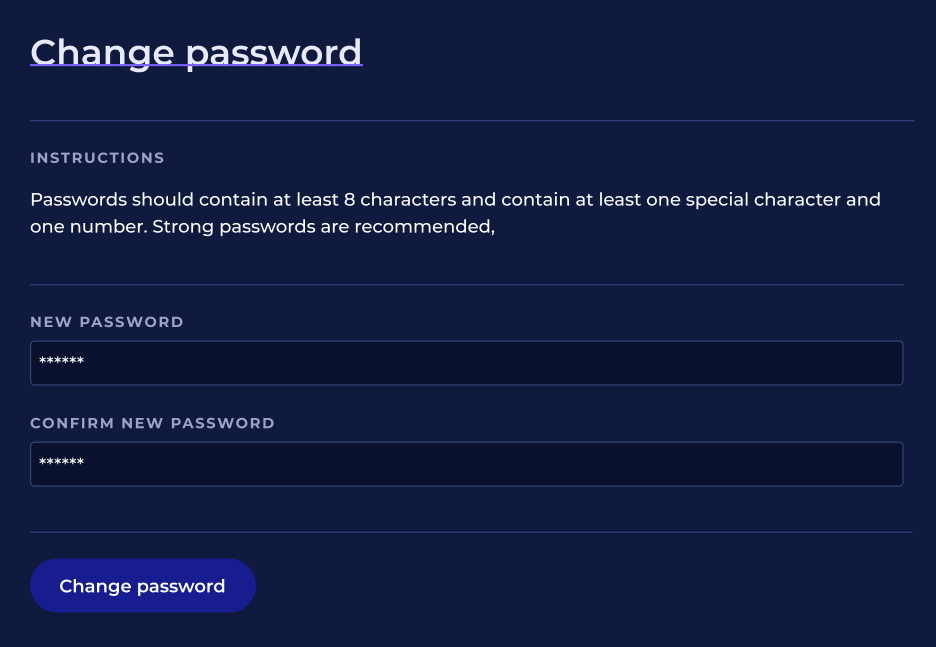Focus the New Password input field
936x647 pixels.
coord(466,363)
